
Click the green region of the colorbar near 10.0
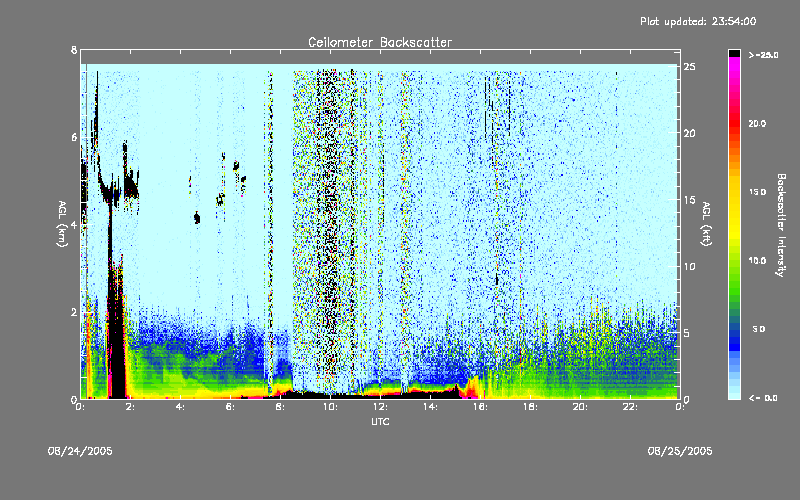734,261
